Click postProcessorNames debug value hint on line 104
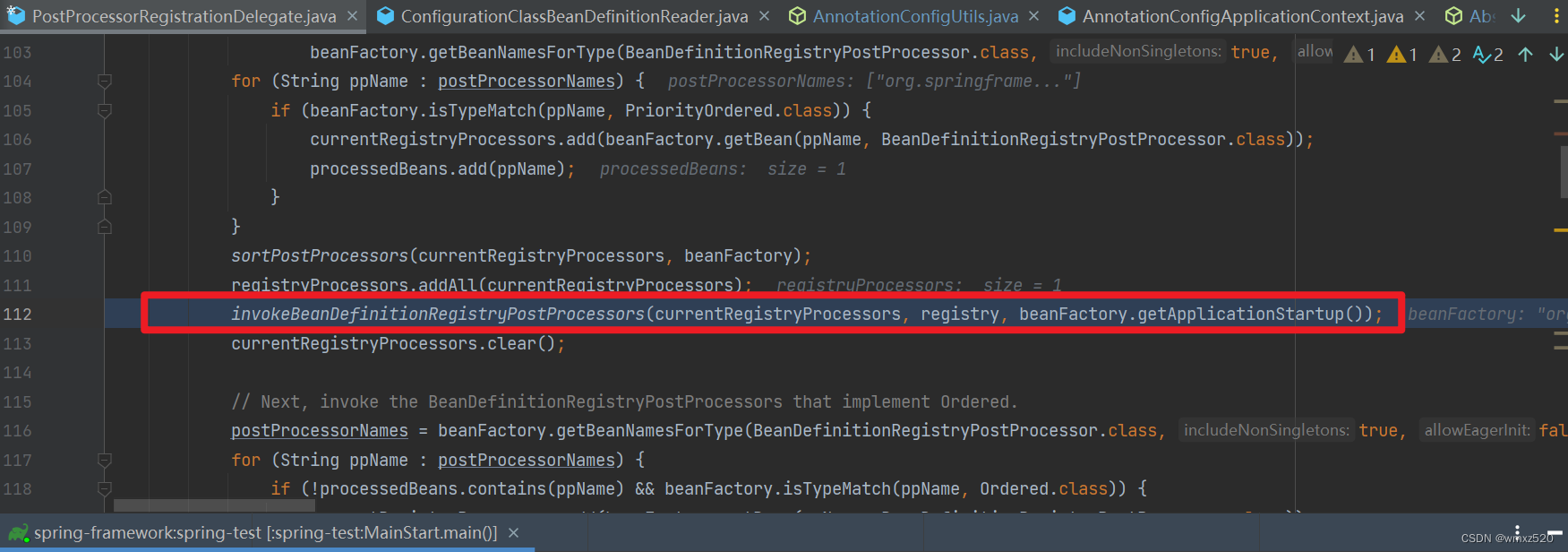Screen dimensions: 1568x552 [x=874, y=82]
